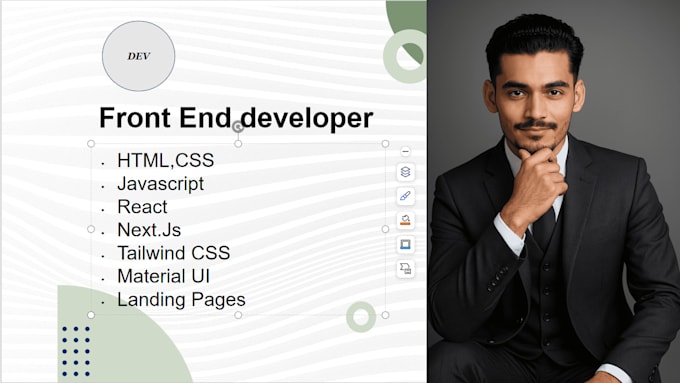Select the top-center resize handle of text box
The image size is (680, 383).
[x=238, y=144]
